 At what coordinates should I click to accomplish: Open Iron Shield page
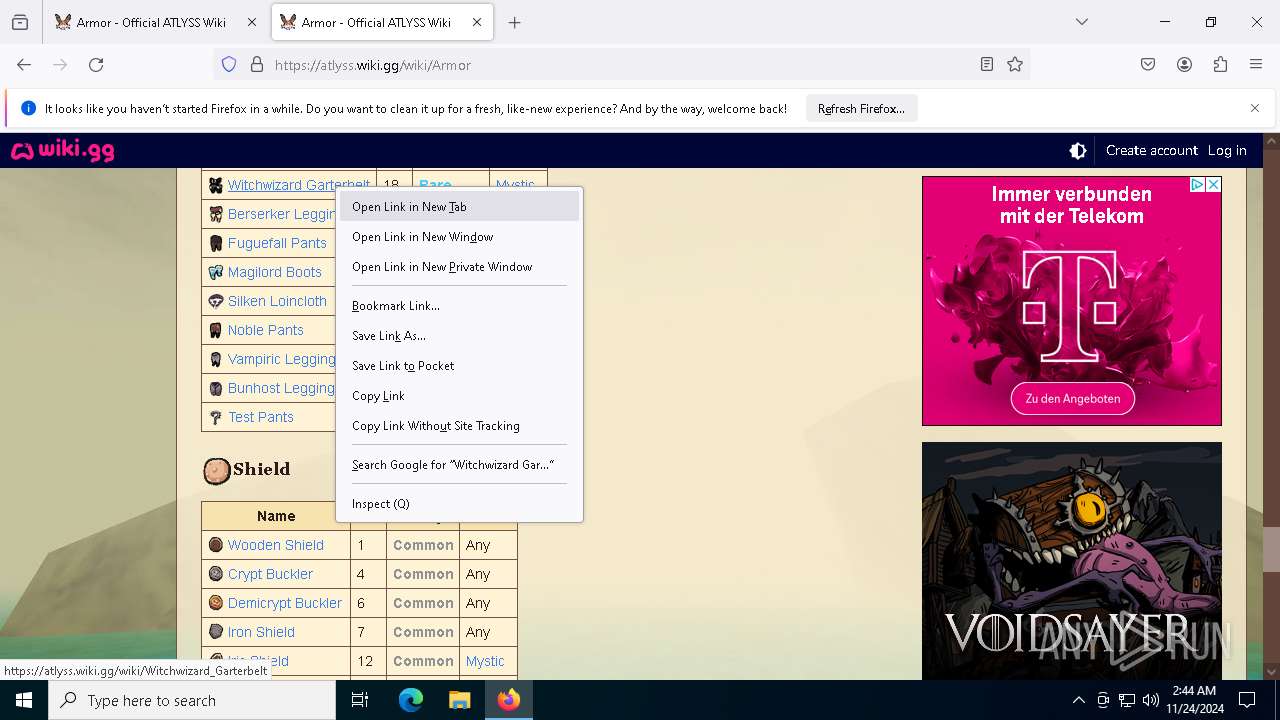click(x=261, y=632)
